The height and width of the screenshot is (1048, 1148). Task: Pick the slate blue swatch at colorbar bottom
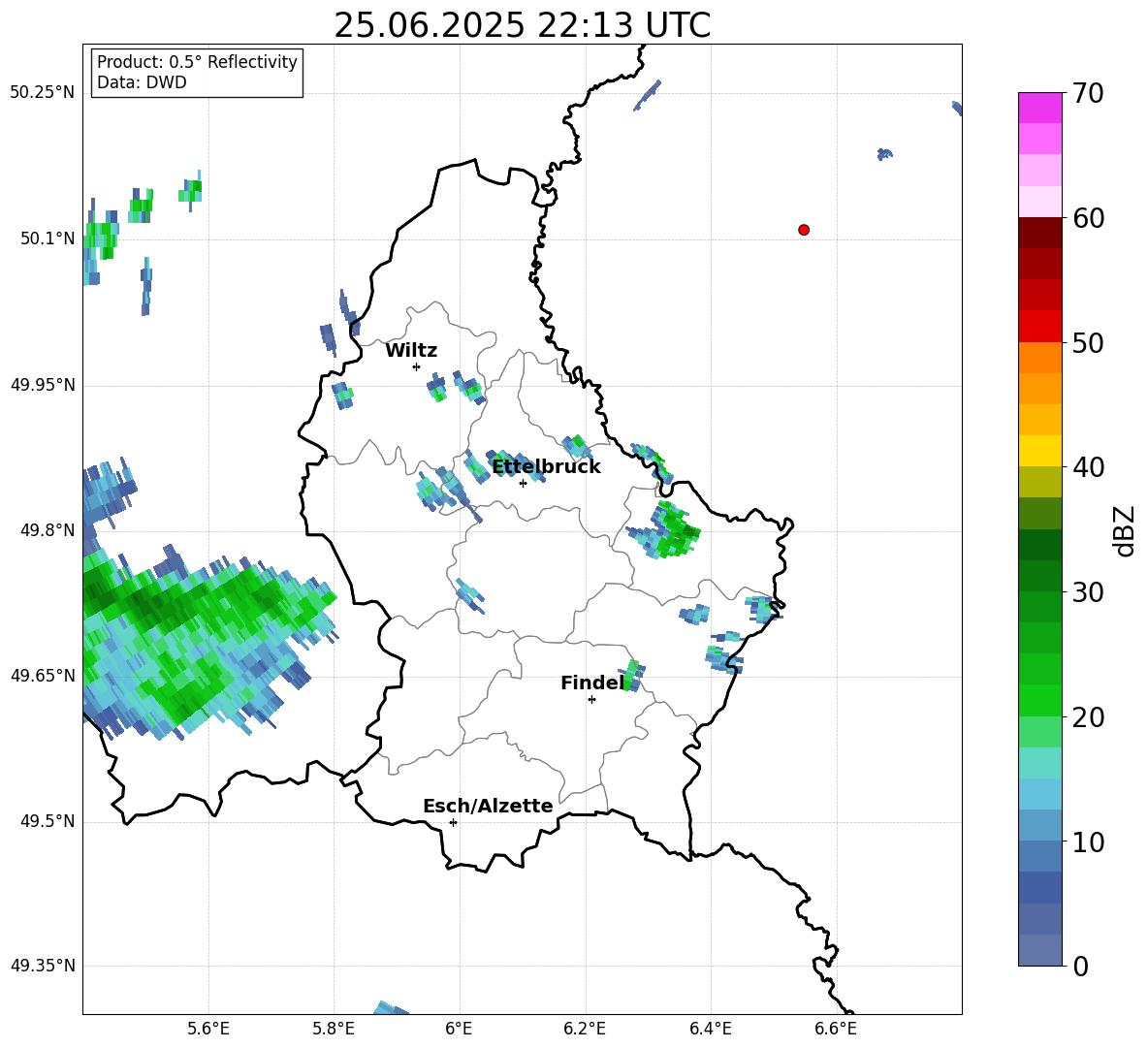(x=1039, y=950)
